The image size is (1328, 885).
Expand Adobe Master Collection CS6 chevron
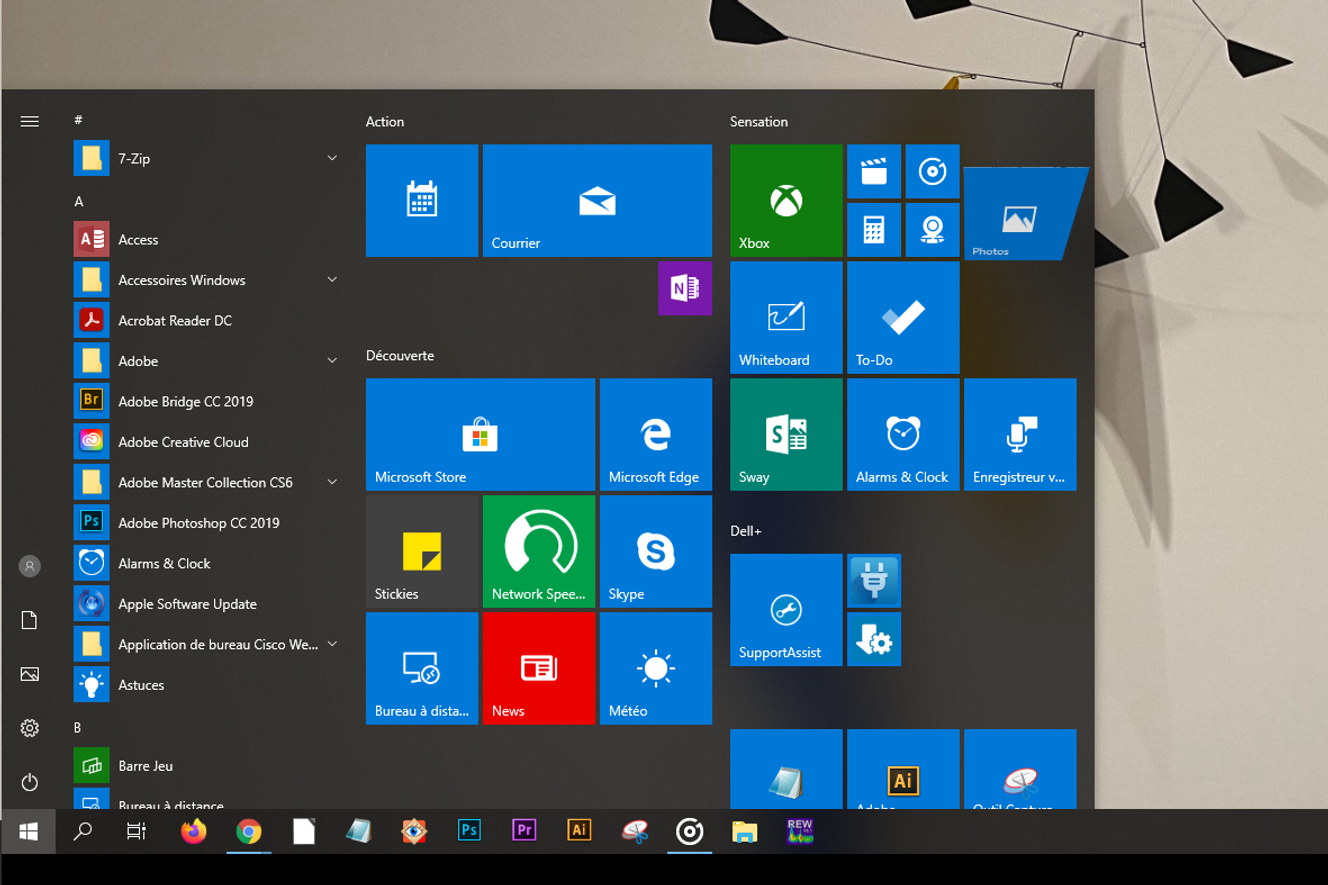(x=332, y=482)
